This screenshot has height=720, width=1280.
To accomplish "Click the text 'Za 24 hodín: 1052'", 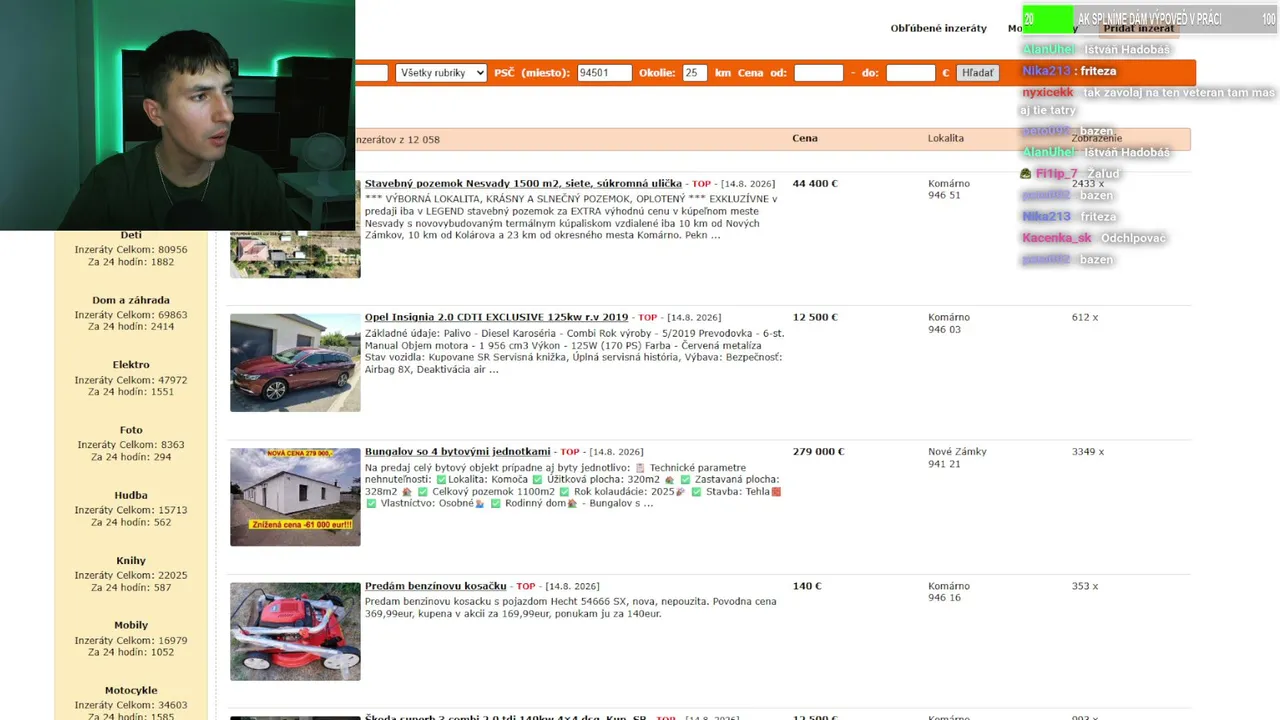I will click(x=131, y=652).
